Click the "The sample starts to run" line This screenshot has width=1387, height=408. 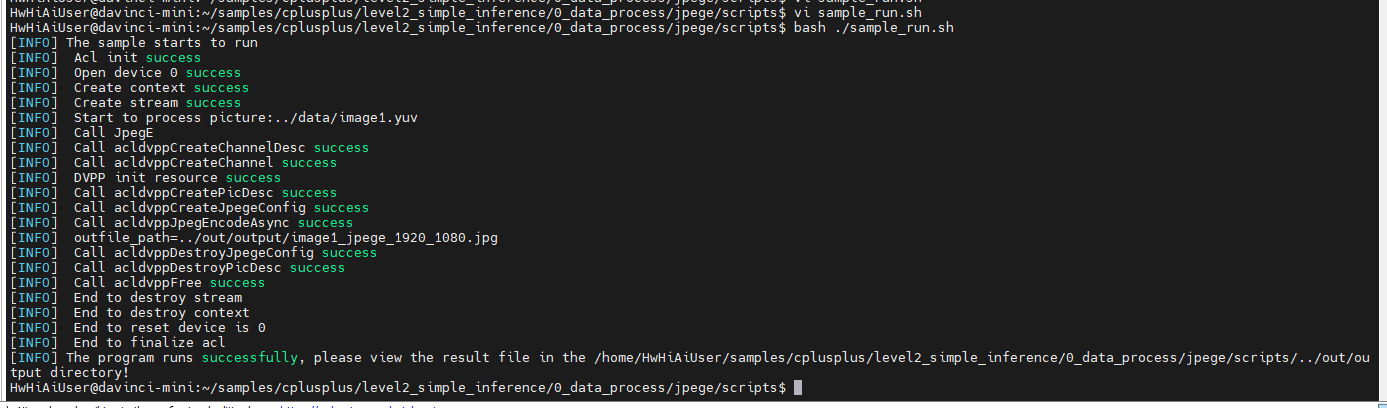pos(161,43)
